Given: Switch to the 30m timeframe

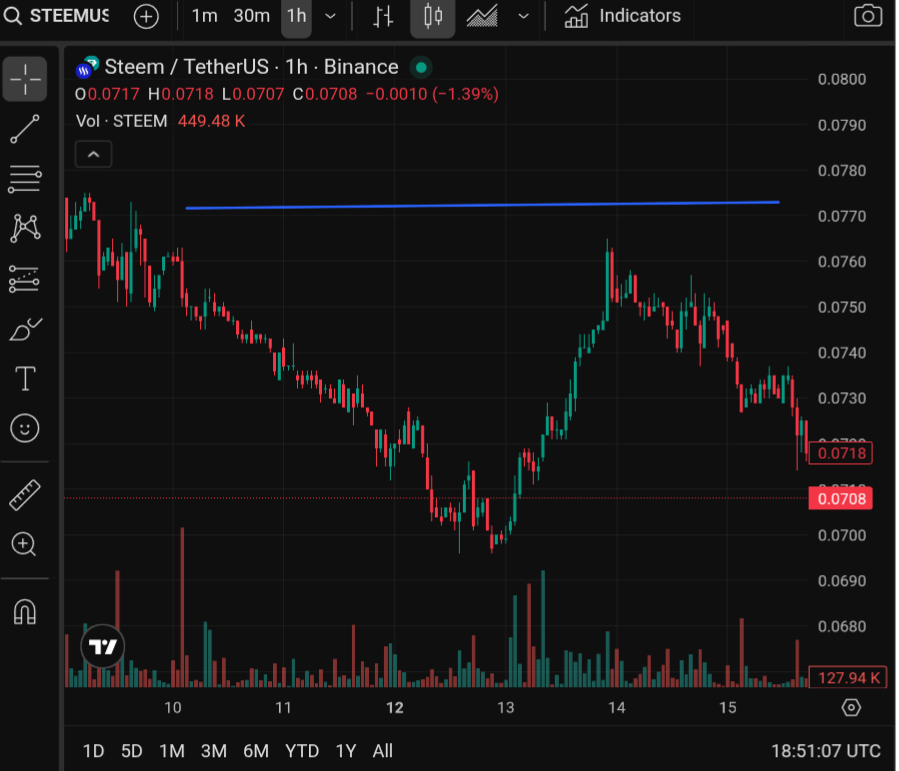Looking at the screenshot, I should (x=251, y=16).
